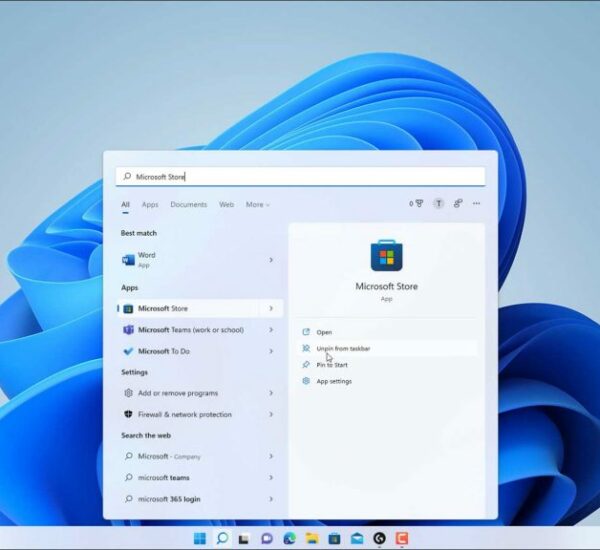Switch to the Apps filter tab
Image resolution: width=600 pixels, height=550 pixels.
point(150,204)
